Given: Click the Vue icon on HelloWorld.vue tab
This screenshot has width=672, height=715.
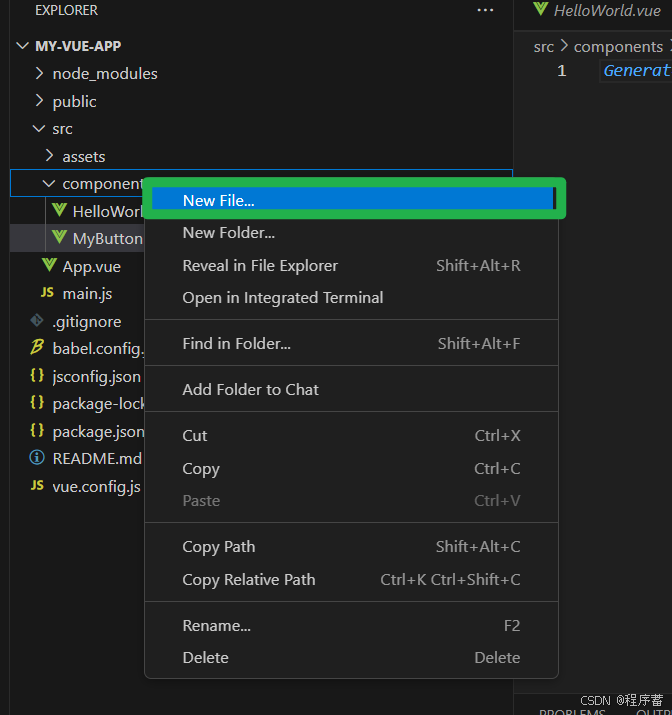Looking at the screenshot, I should [x=541, y=9].
